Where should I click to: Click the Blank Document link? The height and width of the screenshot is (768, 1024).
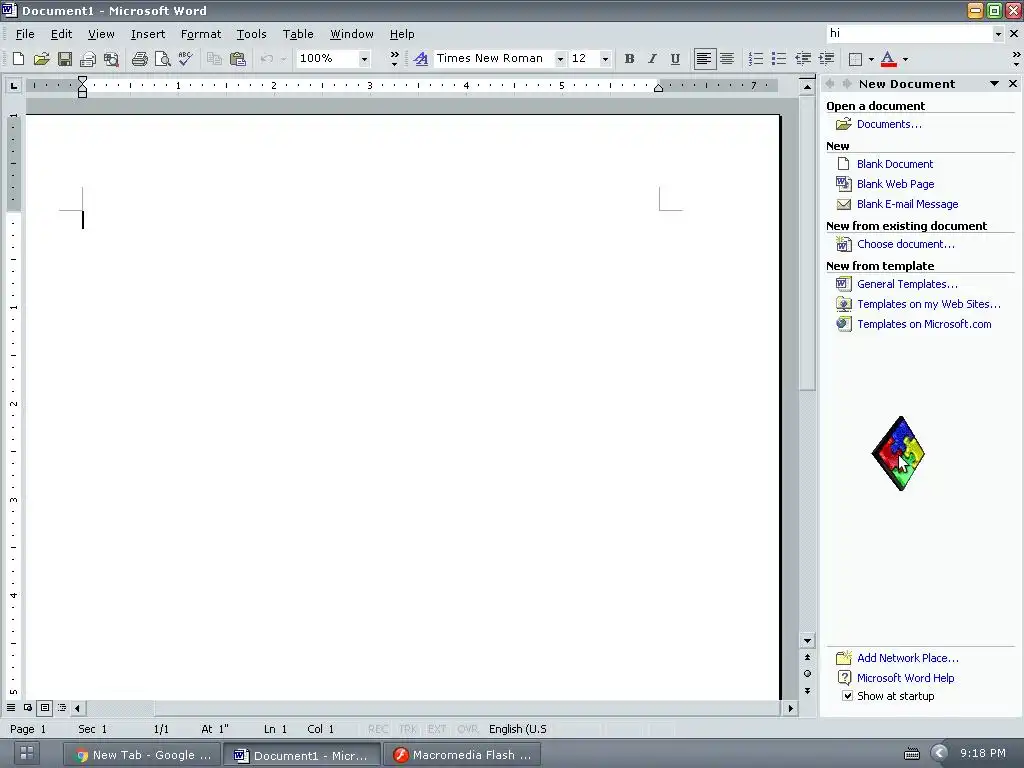pyautogui.click(x=895, y=164)
